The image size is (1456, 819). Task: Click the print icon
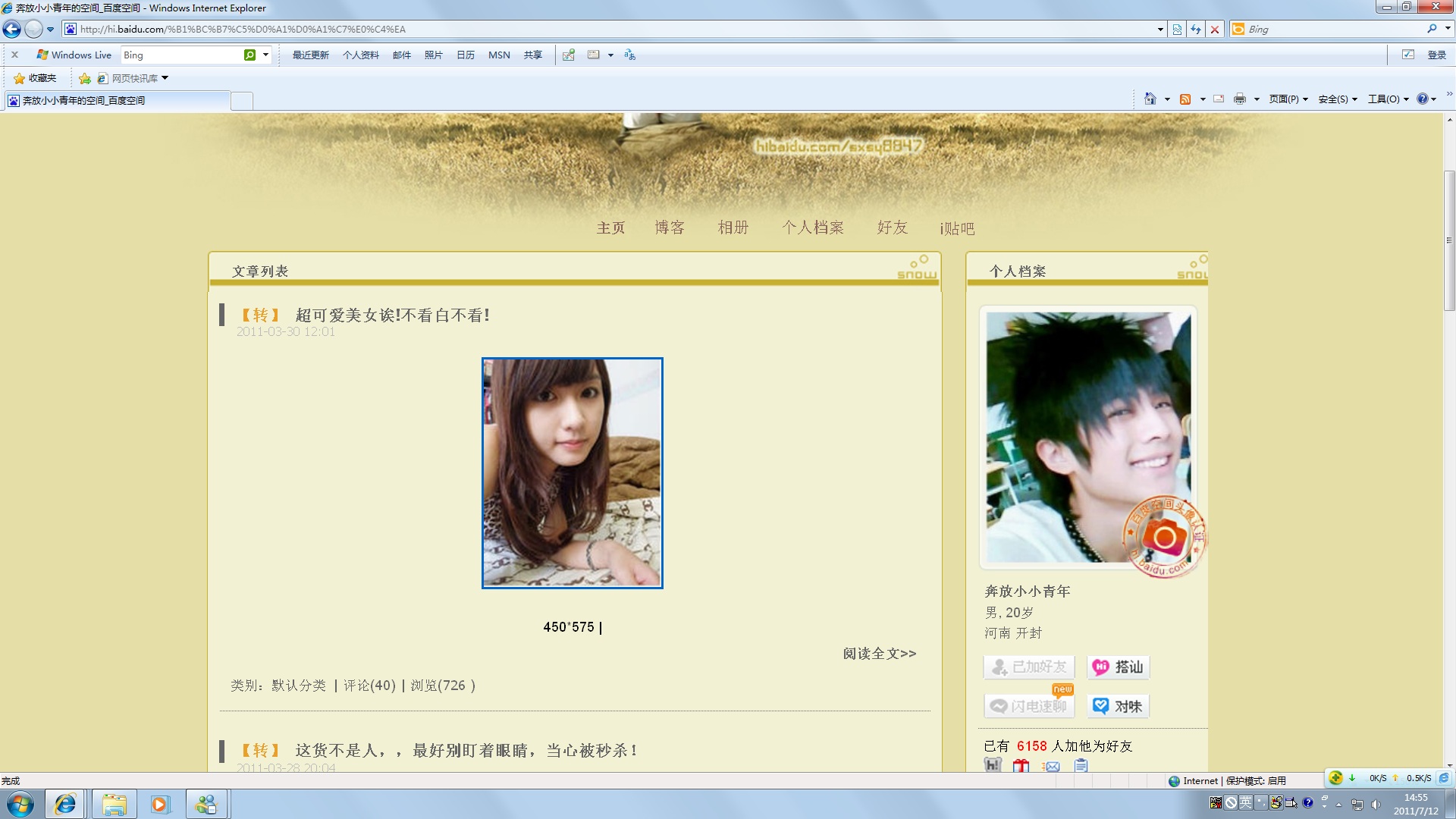[1240, 99]
